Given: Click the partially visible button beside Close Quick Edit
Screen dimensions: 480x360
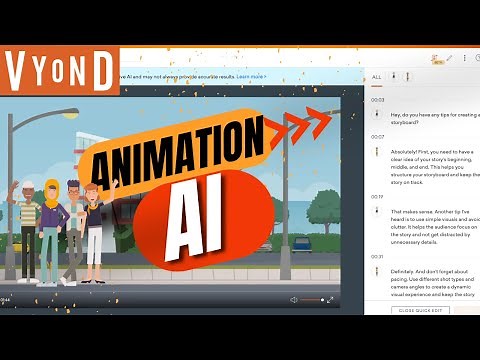Looking at the screenshot, I should click(467, 310).
